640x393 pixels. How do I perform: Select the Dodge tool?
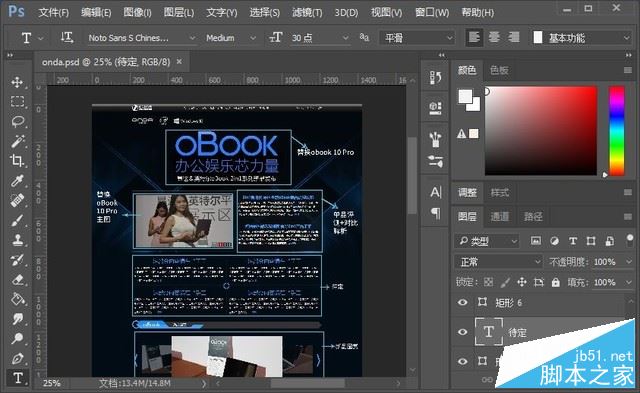[17, 338]
